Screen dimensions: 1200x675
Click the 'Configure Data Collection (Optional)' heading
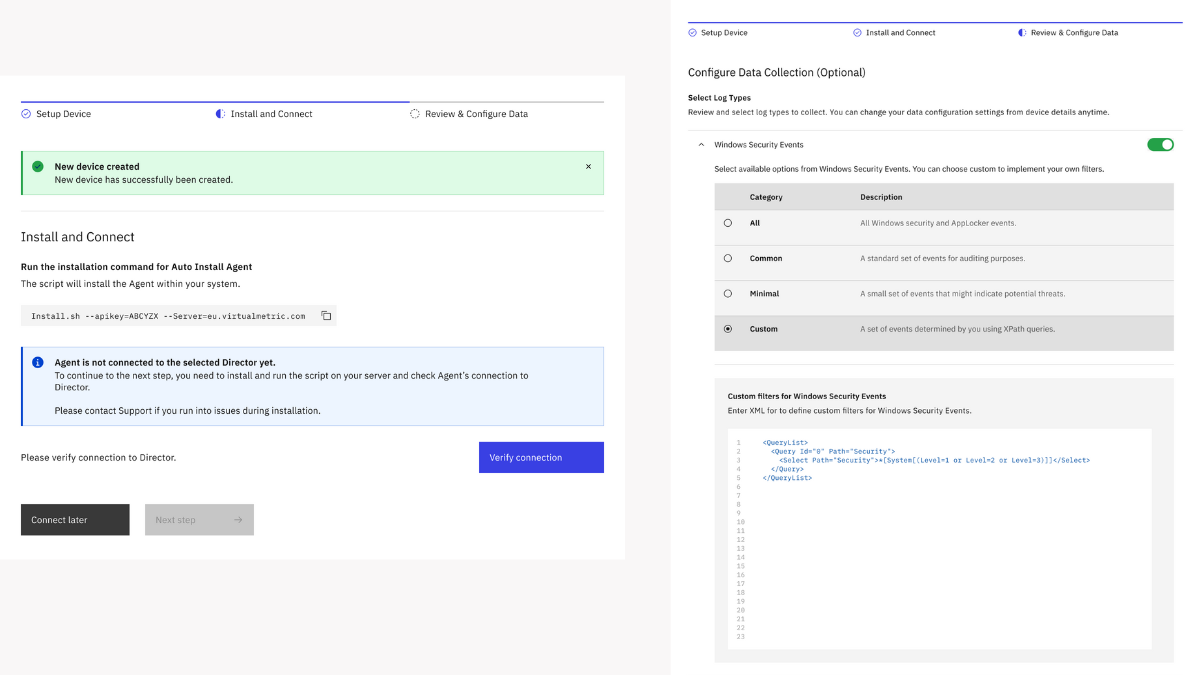pyautogui.click(x=777, y=72)
